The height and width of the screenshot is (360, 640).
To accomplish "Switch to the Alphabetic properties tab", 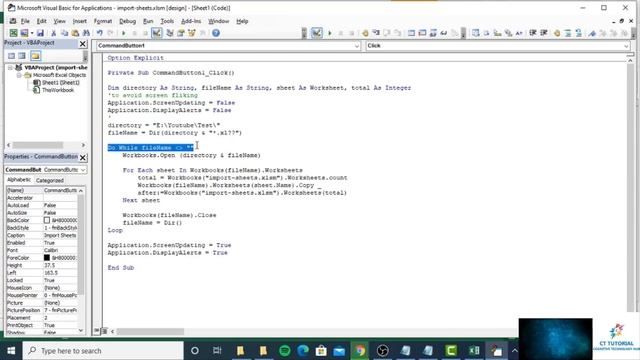I will [x=19, y=180].
